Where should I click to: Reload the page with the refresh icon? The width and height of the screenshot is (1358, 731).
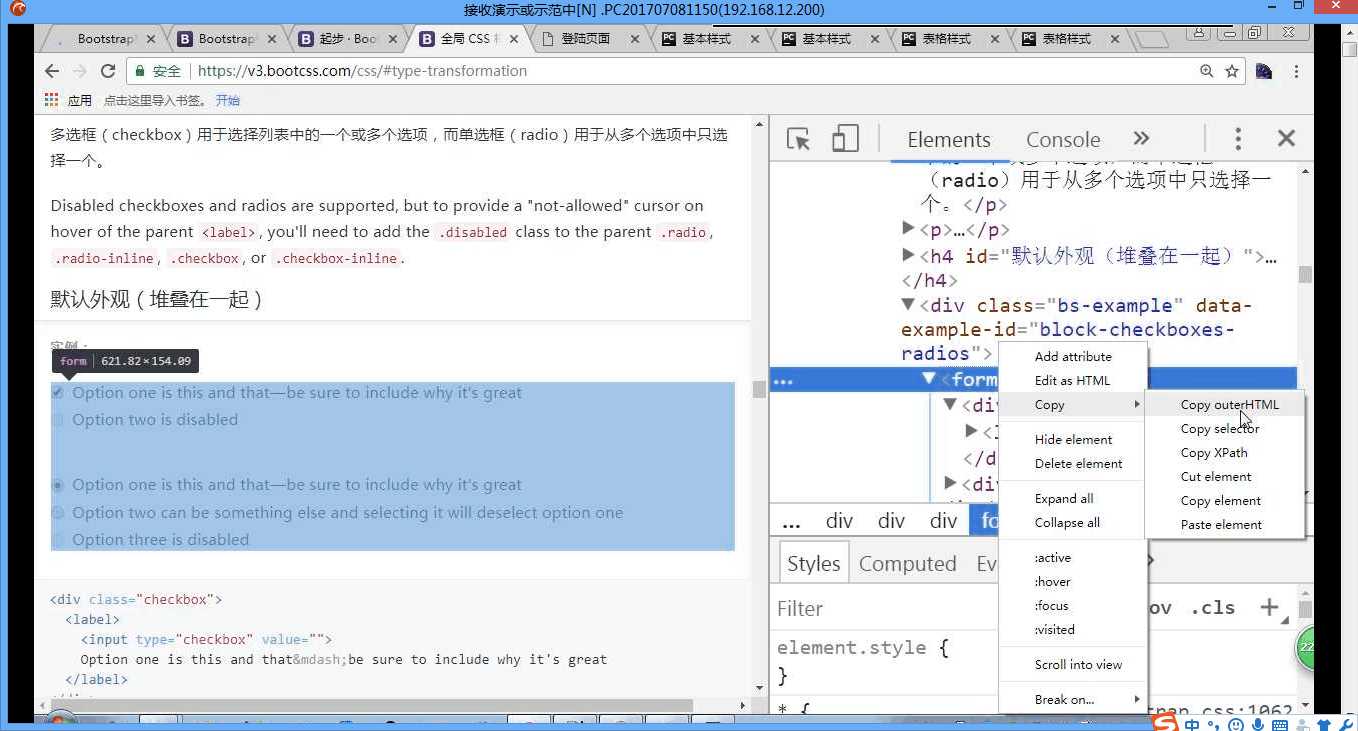point(108,71)
